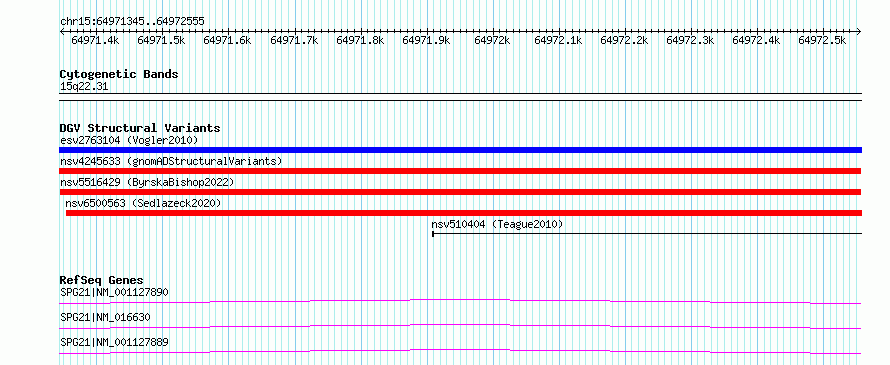The height and width of the screenshot is (365, 890).
Task: Open variant nsv6500563 (Sedlazeck2020) label
Action: click(x=143, y=203)
